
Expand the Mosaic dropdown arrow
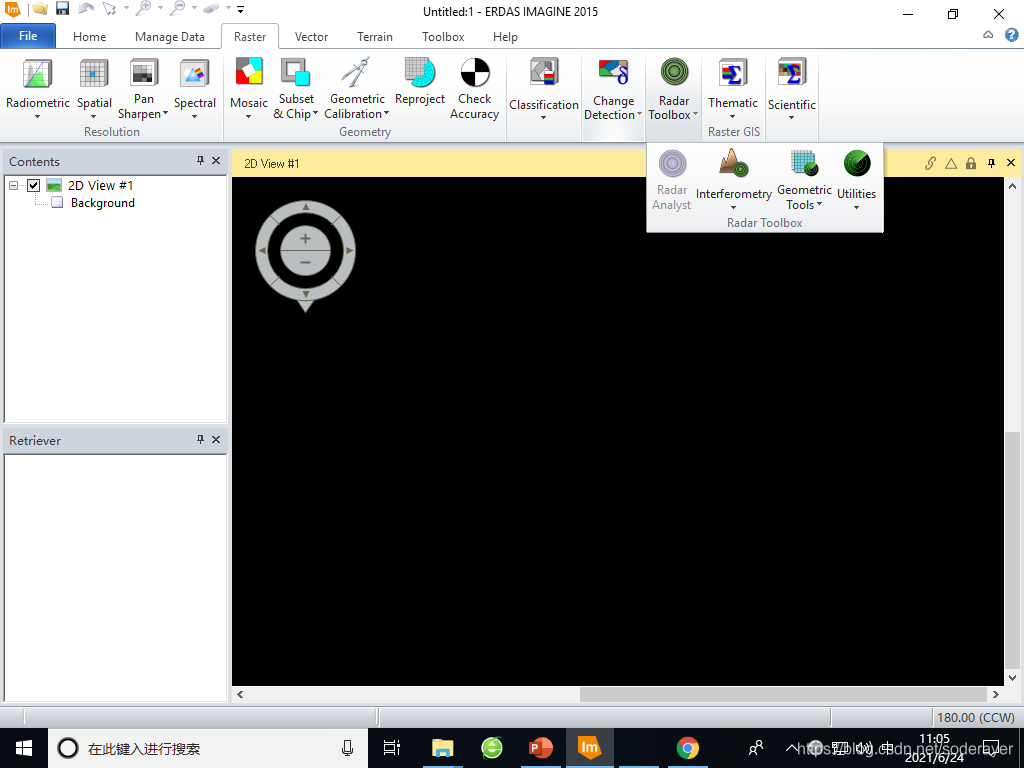tap(249, 117)
